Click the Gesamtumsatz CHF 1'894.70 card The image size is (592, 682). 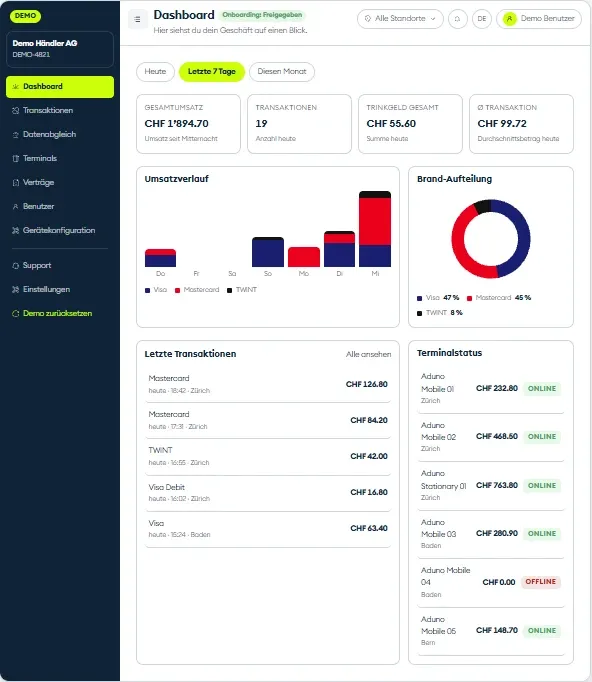pyautogui.click(x=188, y=124)
